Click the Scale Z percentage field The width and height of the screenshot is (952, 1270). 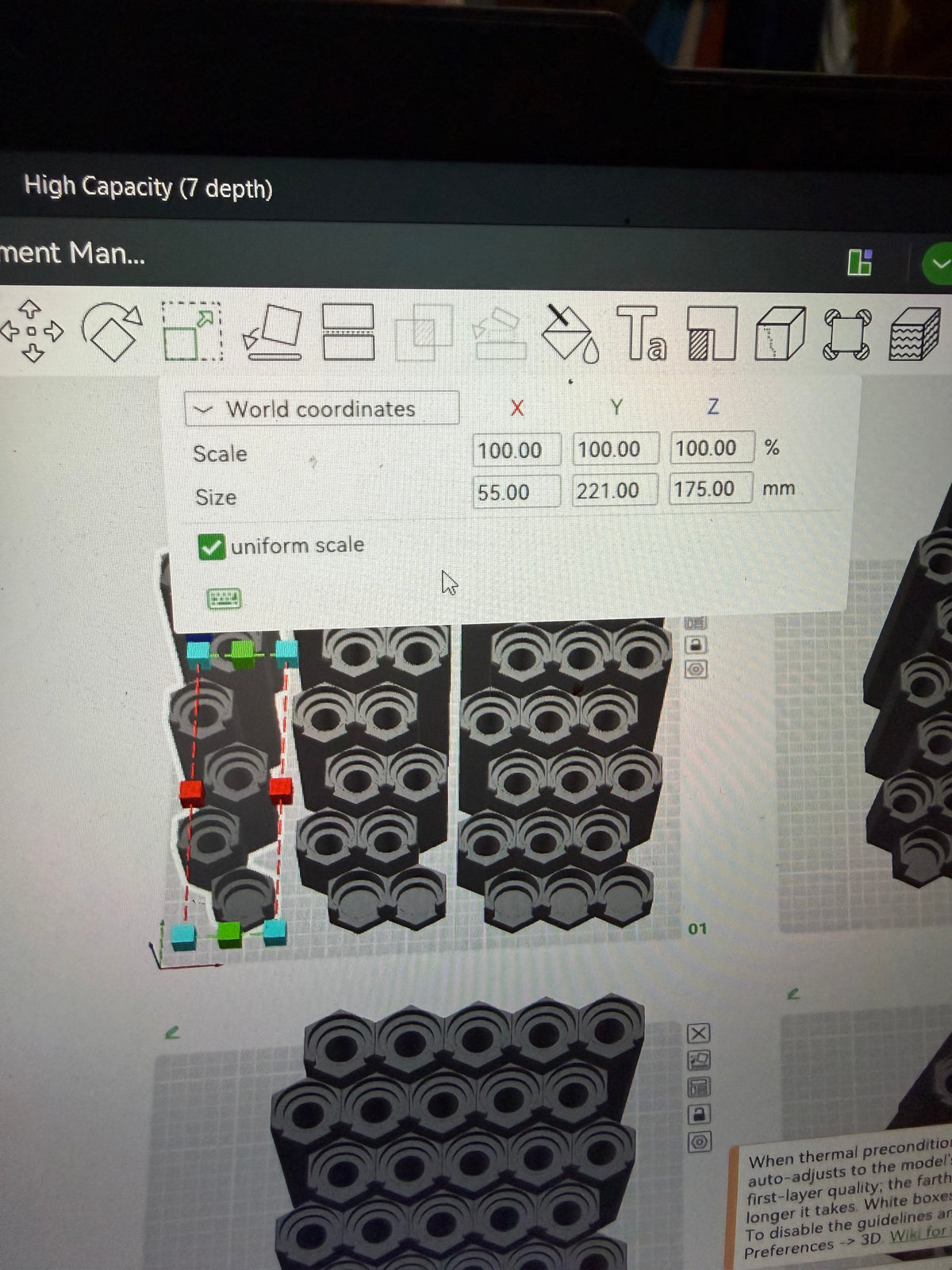click(711, 448)
